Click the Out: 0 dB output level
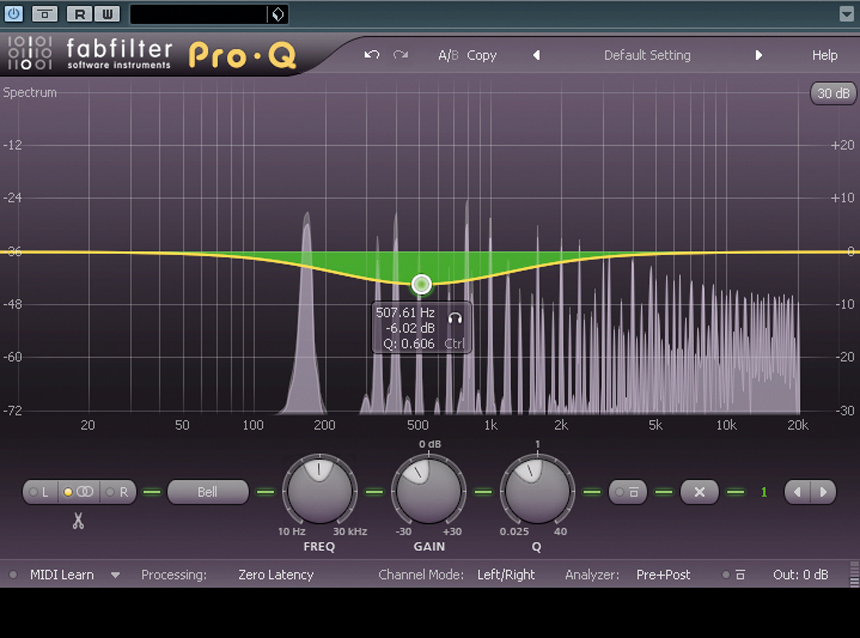The height and width of the screenshot is (638, 860). pos(800,575)
